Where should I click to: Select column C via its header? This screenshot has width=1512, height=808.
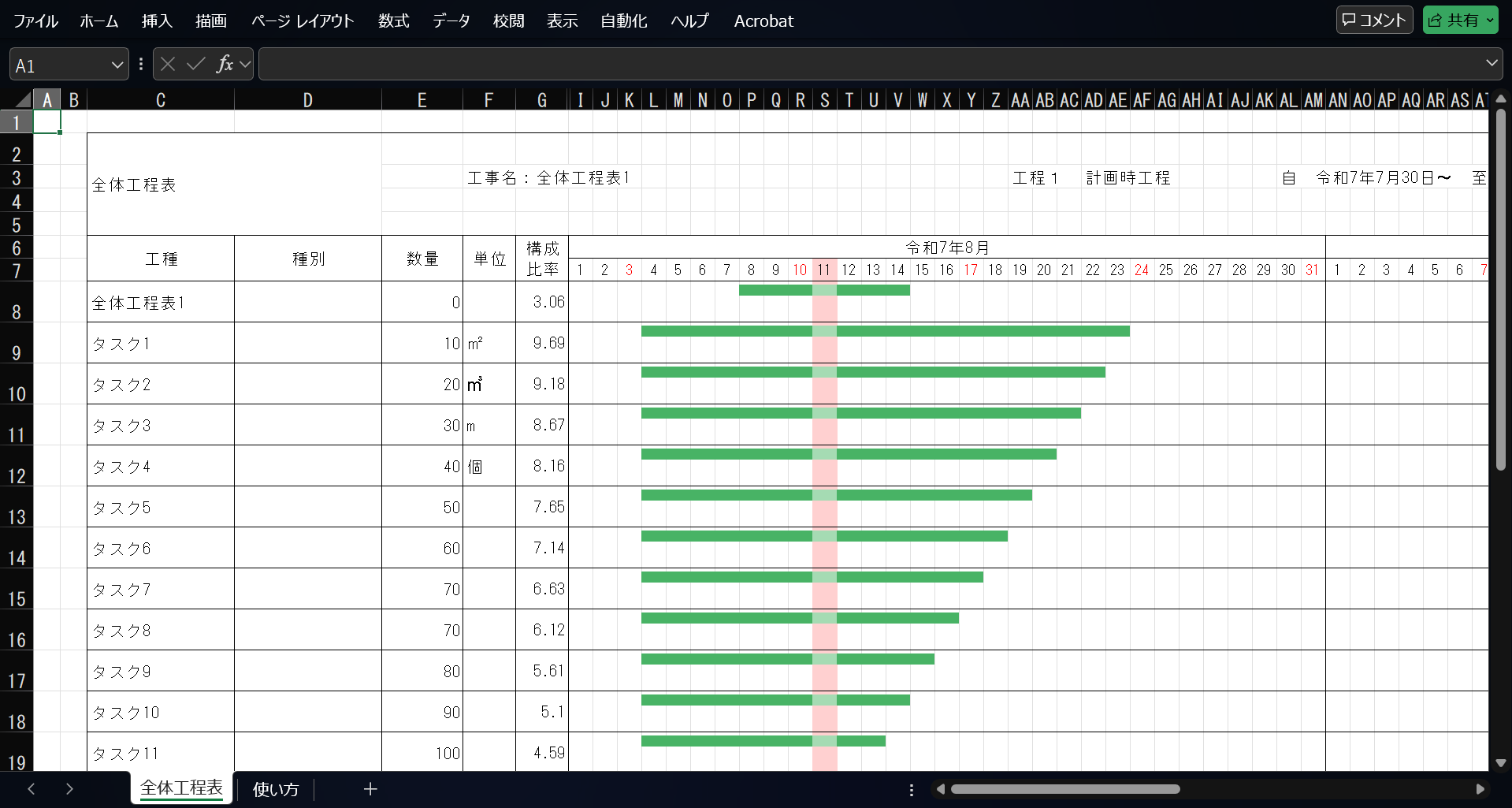click(x=161, y=99)
